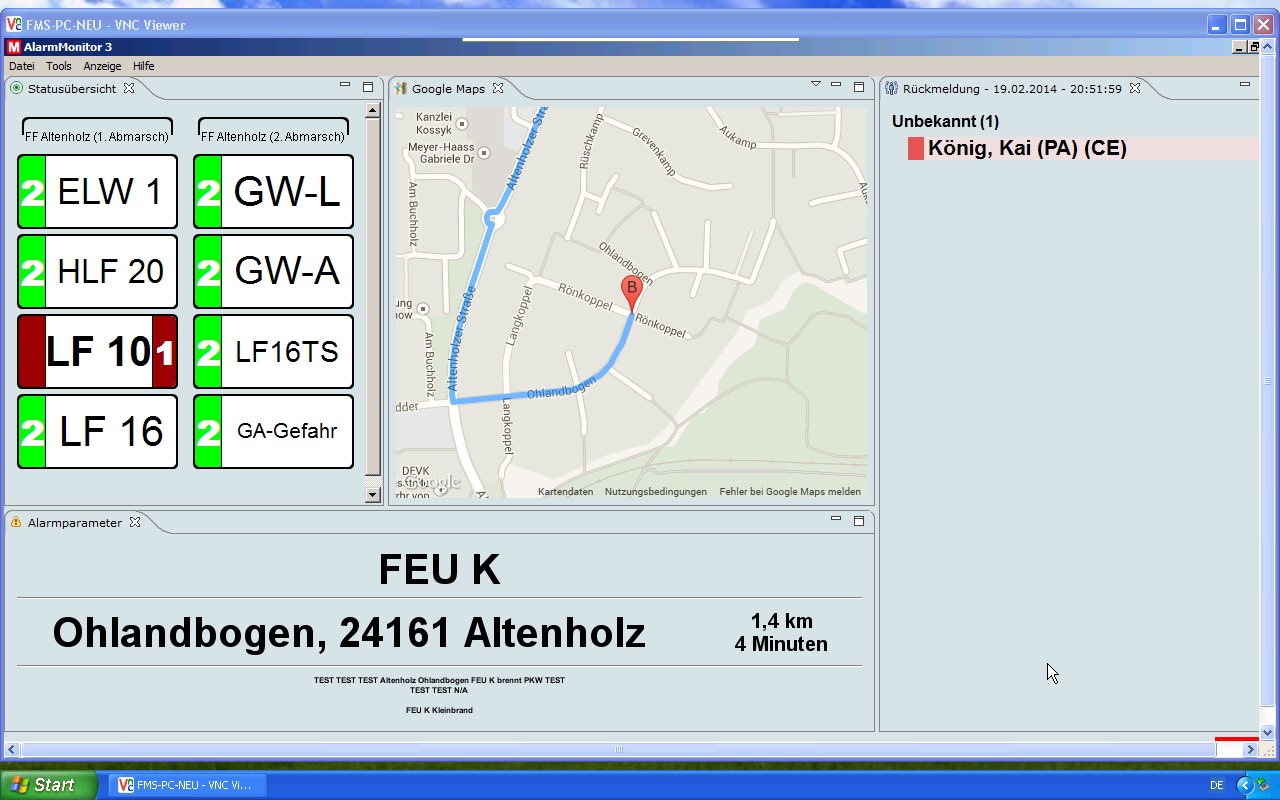Open the Google Maps view menu dropdown
Image resolution: width=1280 pixels, height=800 pixels.
(x=816, y=85)
